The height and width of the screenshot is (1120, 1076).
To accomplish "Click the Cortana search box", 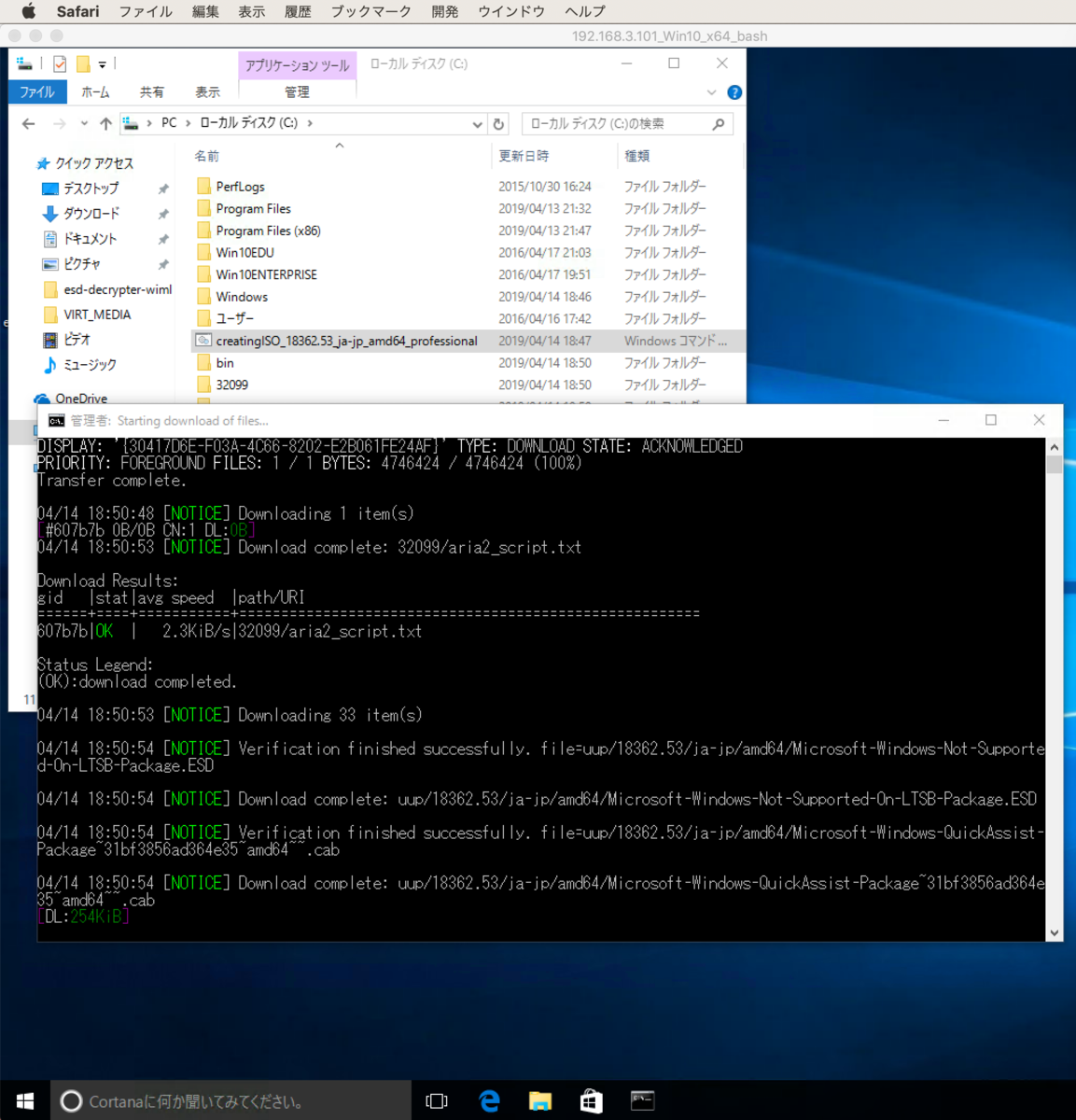I will (x=231, y=1100).
